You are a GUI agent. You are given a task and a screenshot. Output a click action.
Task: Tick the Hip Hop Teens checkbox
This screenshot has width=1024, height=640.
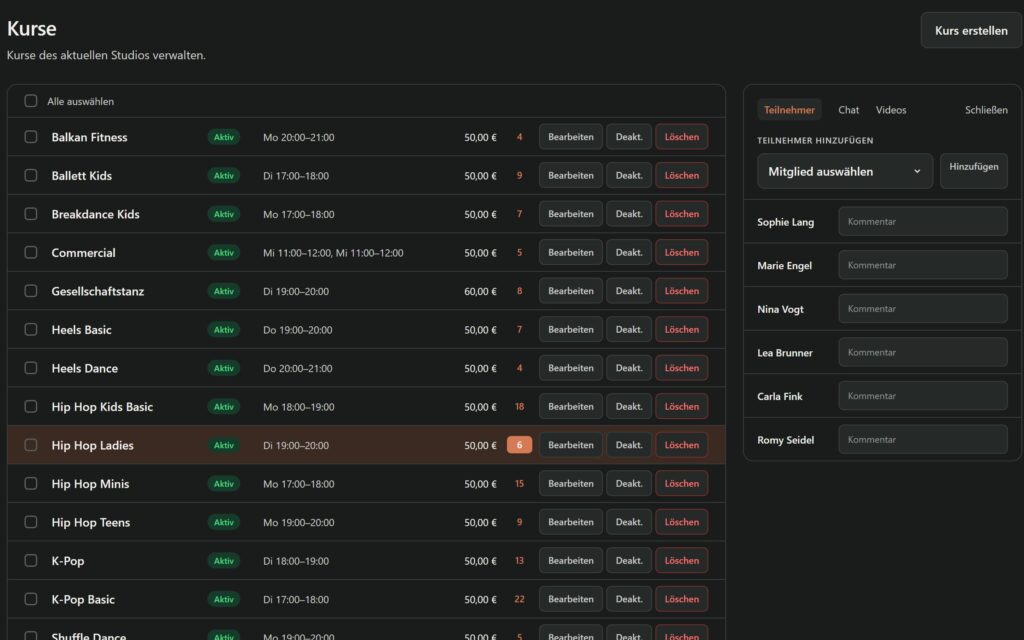click(31, 522)
